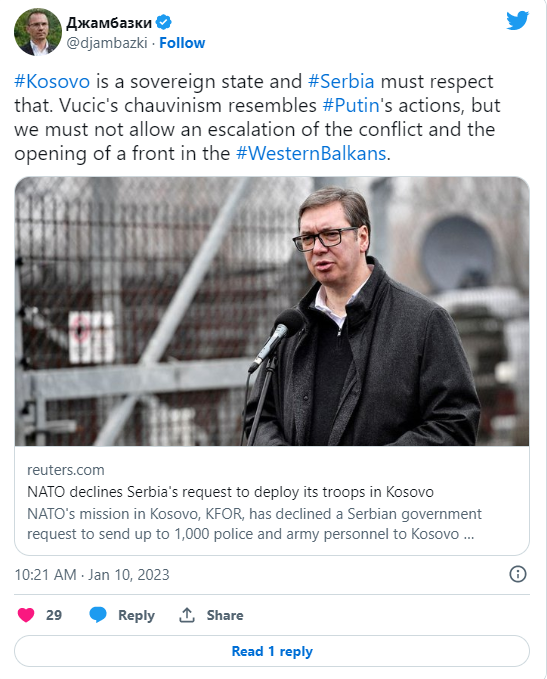This screenshot has width=547, height=679.
Task: Open the #Putin hashtag link
Action: tap(351, 105)
